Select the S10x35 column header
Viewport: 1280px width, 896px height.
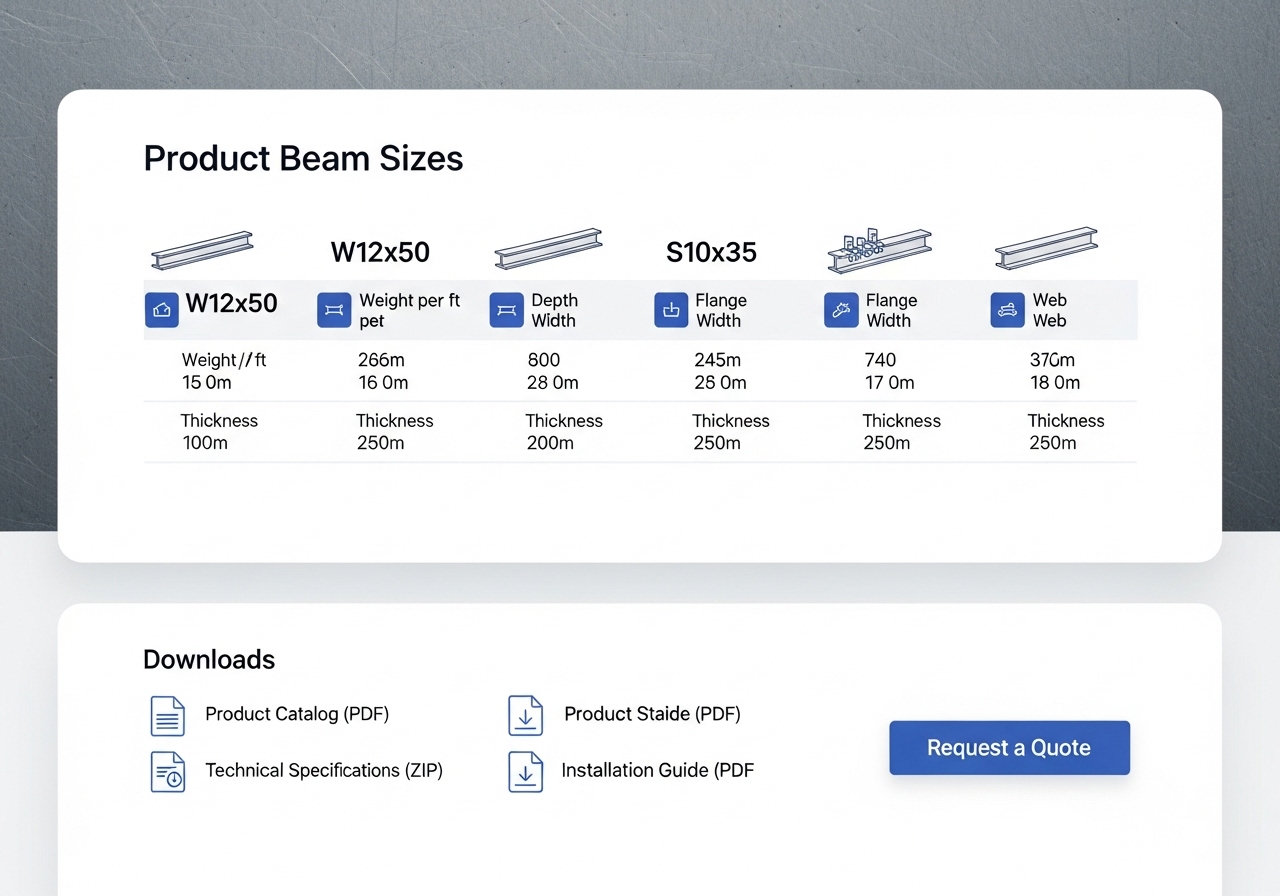[711, 252]
